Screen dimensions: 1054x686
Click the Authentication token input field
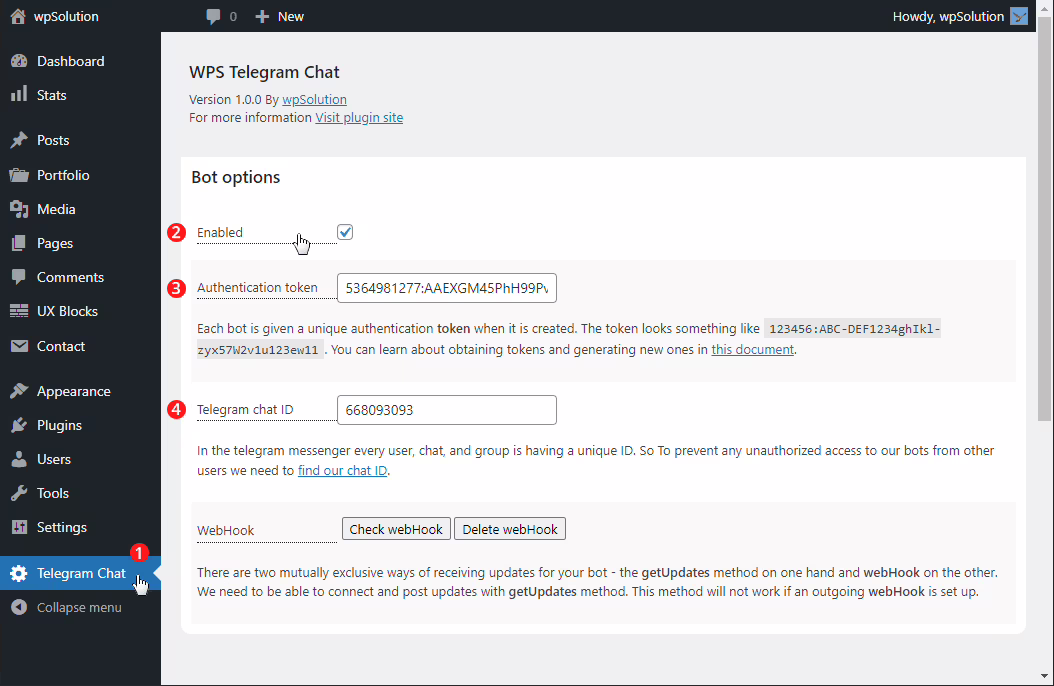coord(446,288)
